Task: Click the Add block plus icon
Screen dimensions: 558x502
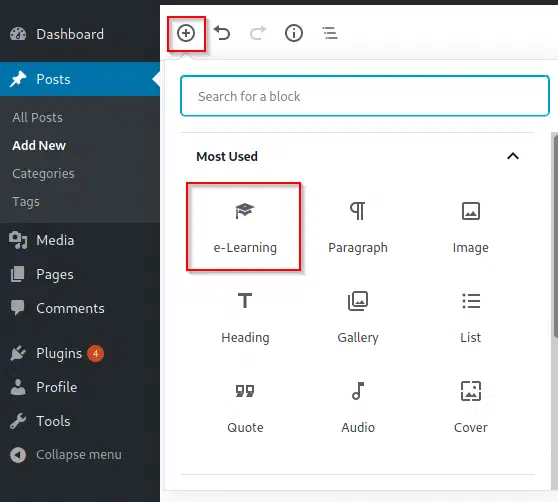Action: pos(186,33)
